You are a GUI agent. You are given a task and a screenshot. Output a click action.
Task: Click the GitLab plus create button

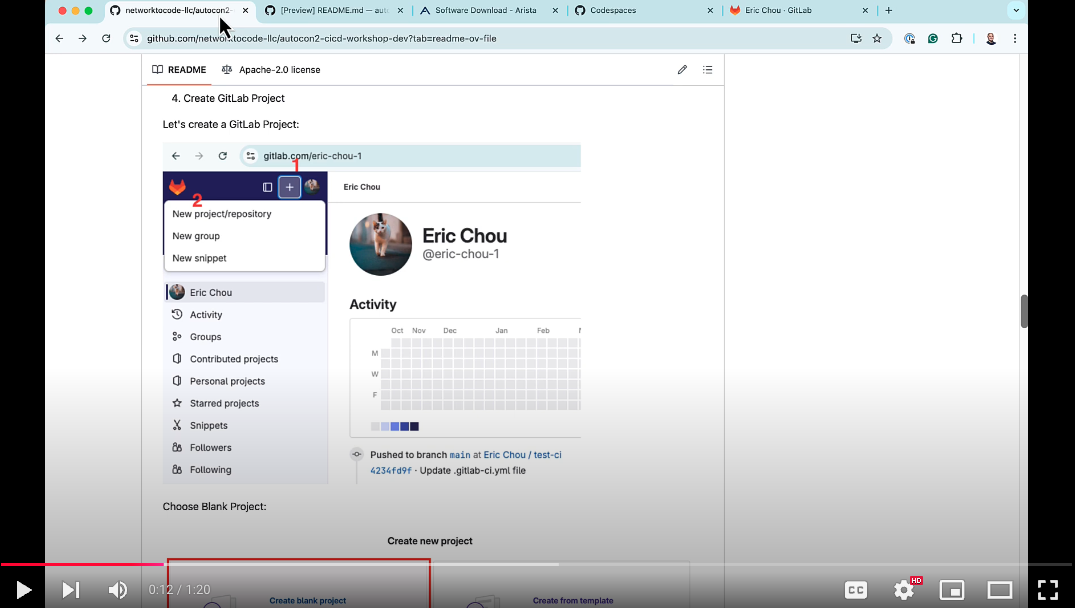(x=289, y=186)
